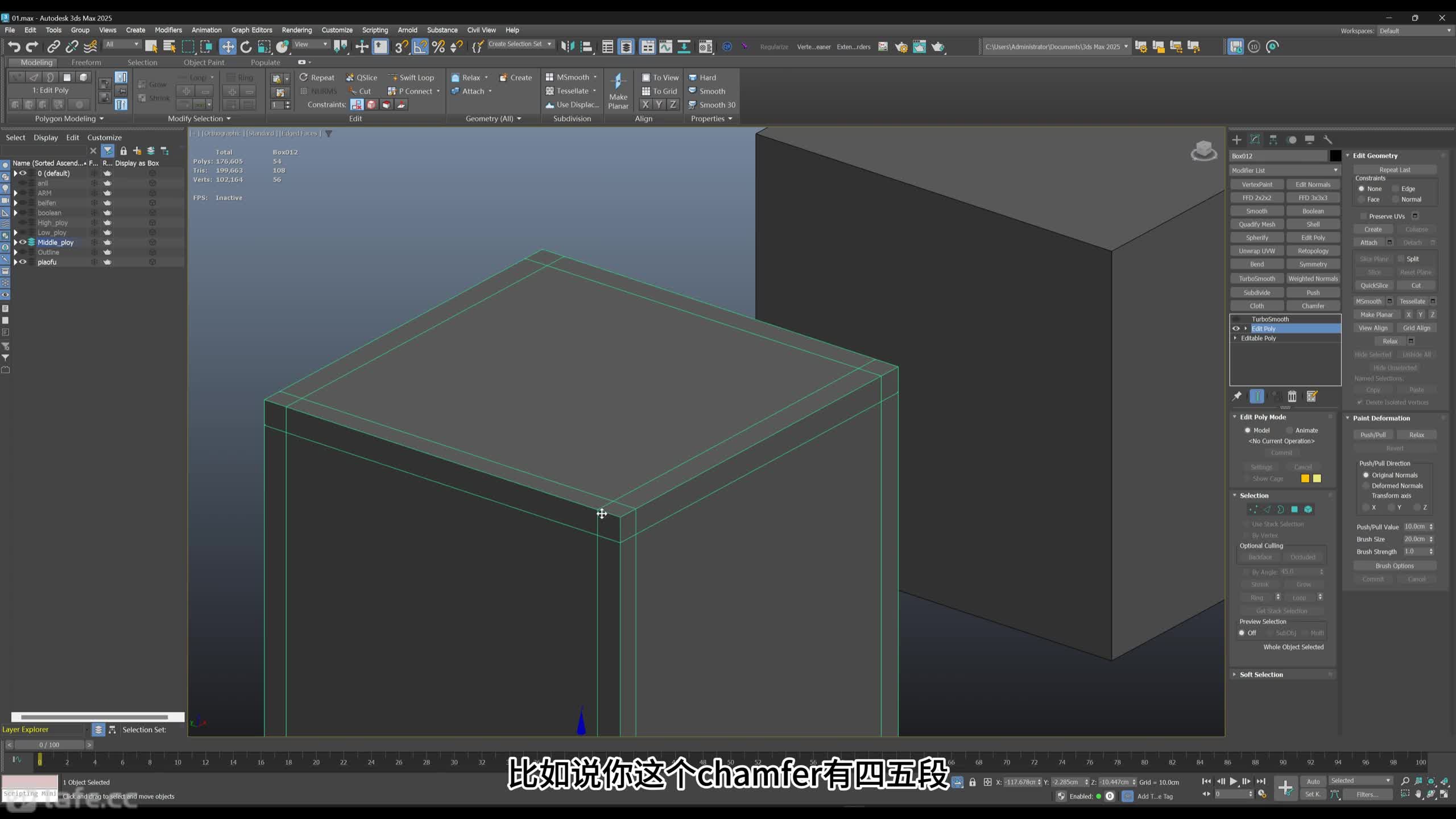Click the ViewCube in viewport
This screenshot has height=819, width=1456.
point(1203,151)
